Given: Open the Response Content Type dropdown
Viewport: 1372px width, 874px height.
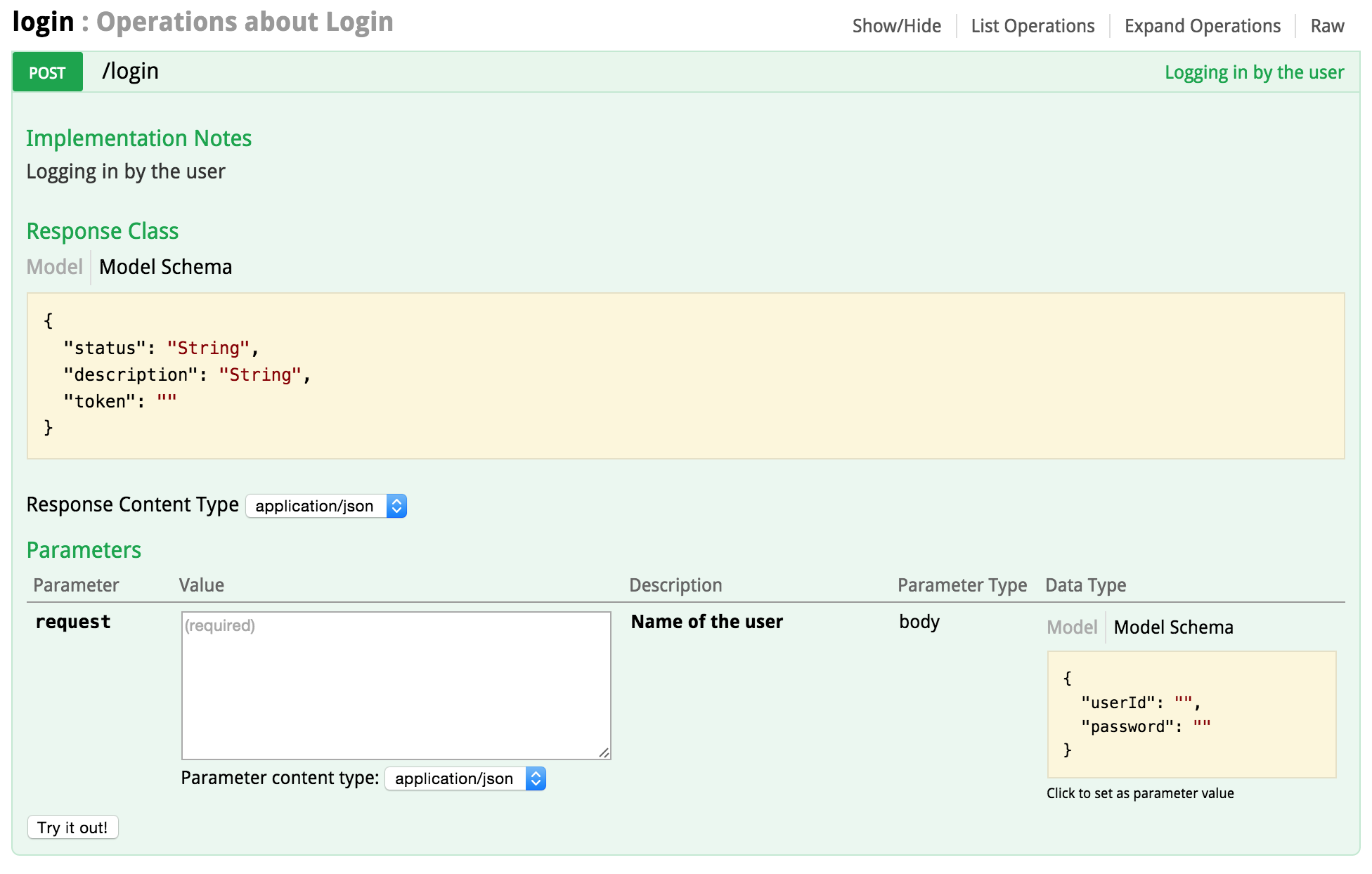Looking at the screenshot, I should coord(316,506).
